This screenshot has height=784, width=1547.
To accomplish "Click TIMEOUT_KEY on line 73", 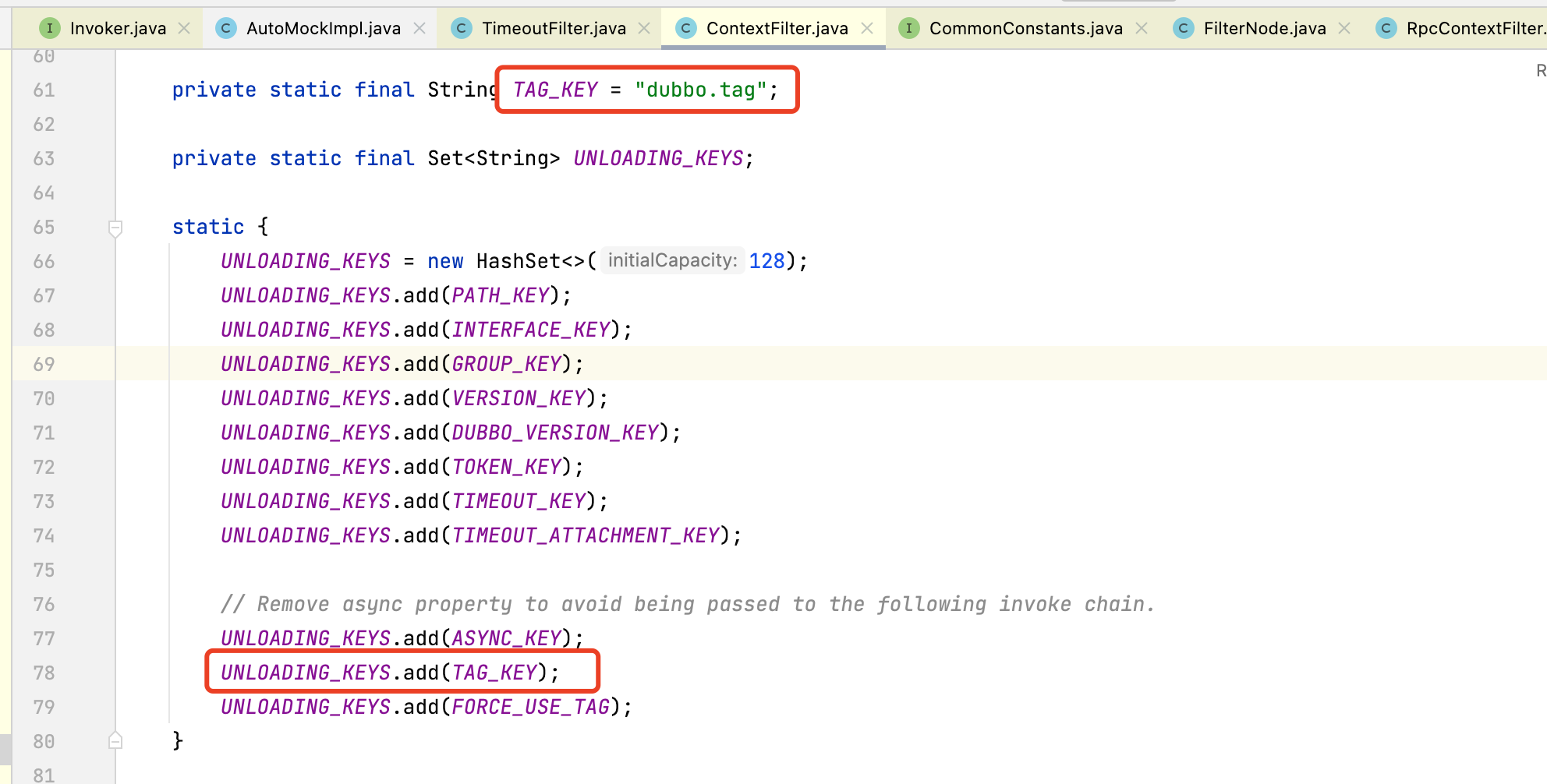I will click(519, 502).
